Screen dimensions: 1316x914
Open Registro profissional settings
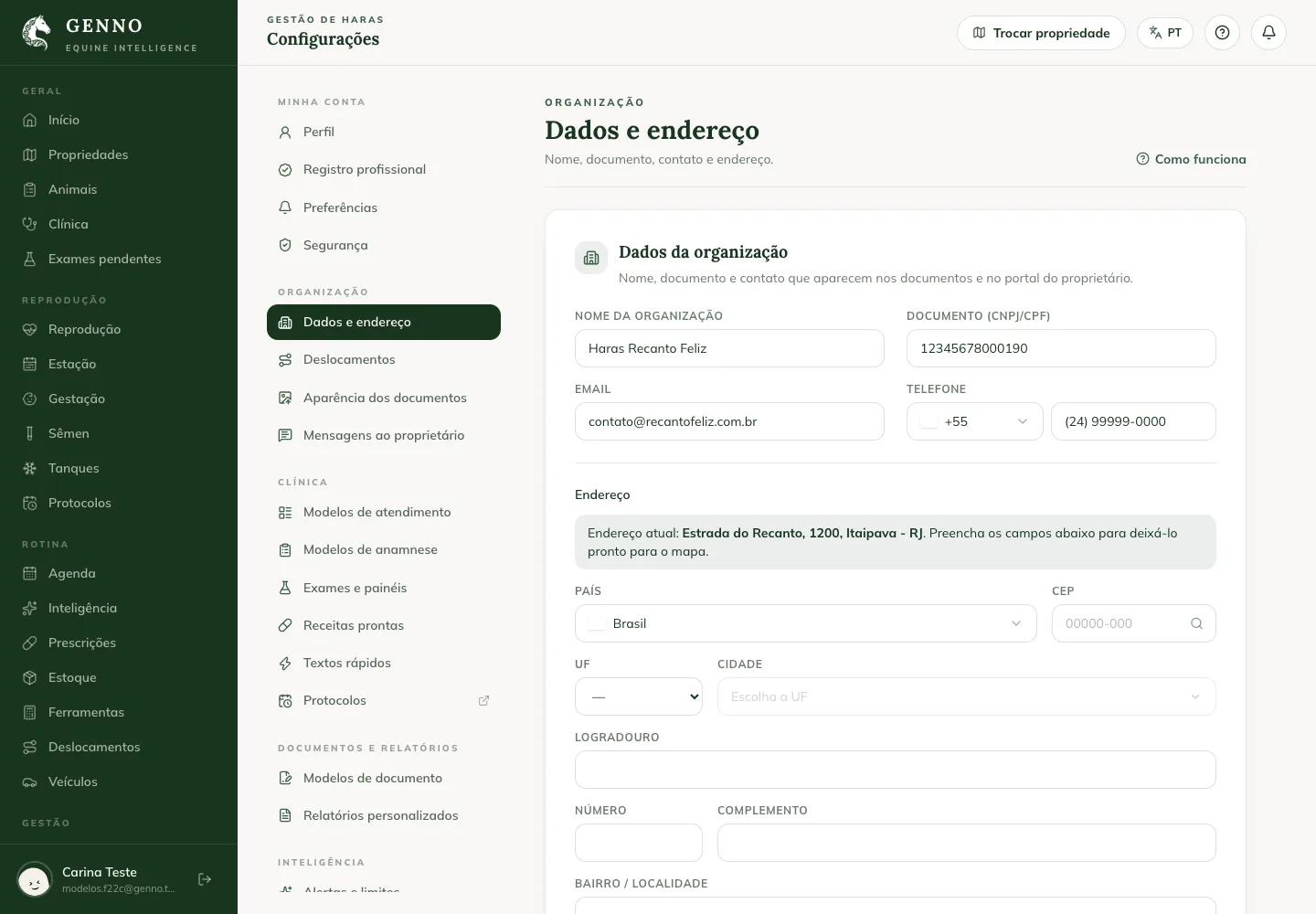[x=384, y=169]
